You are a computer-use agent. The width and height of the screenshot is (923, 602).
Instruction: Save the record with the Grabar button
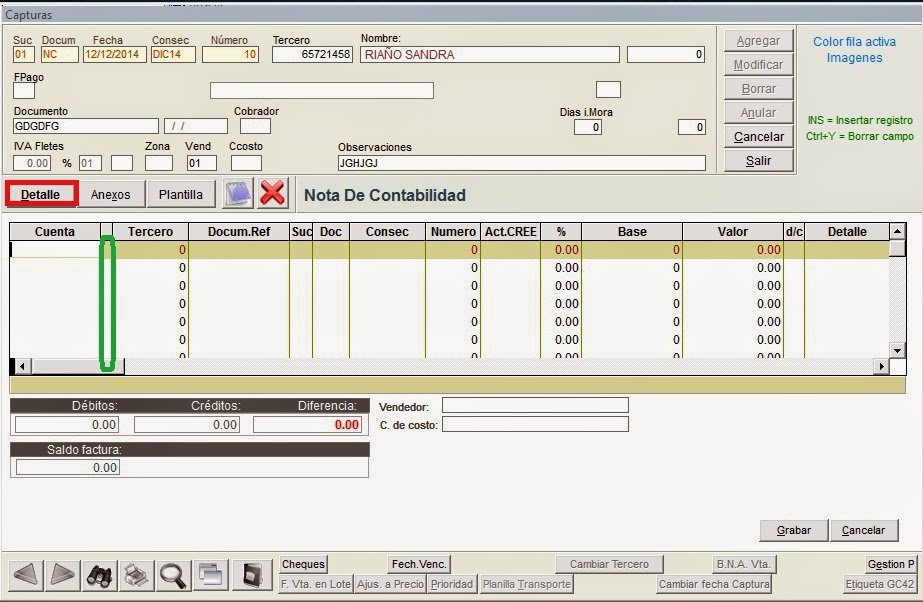coord(793,530)
